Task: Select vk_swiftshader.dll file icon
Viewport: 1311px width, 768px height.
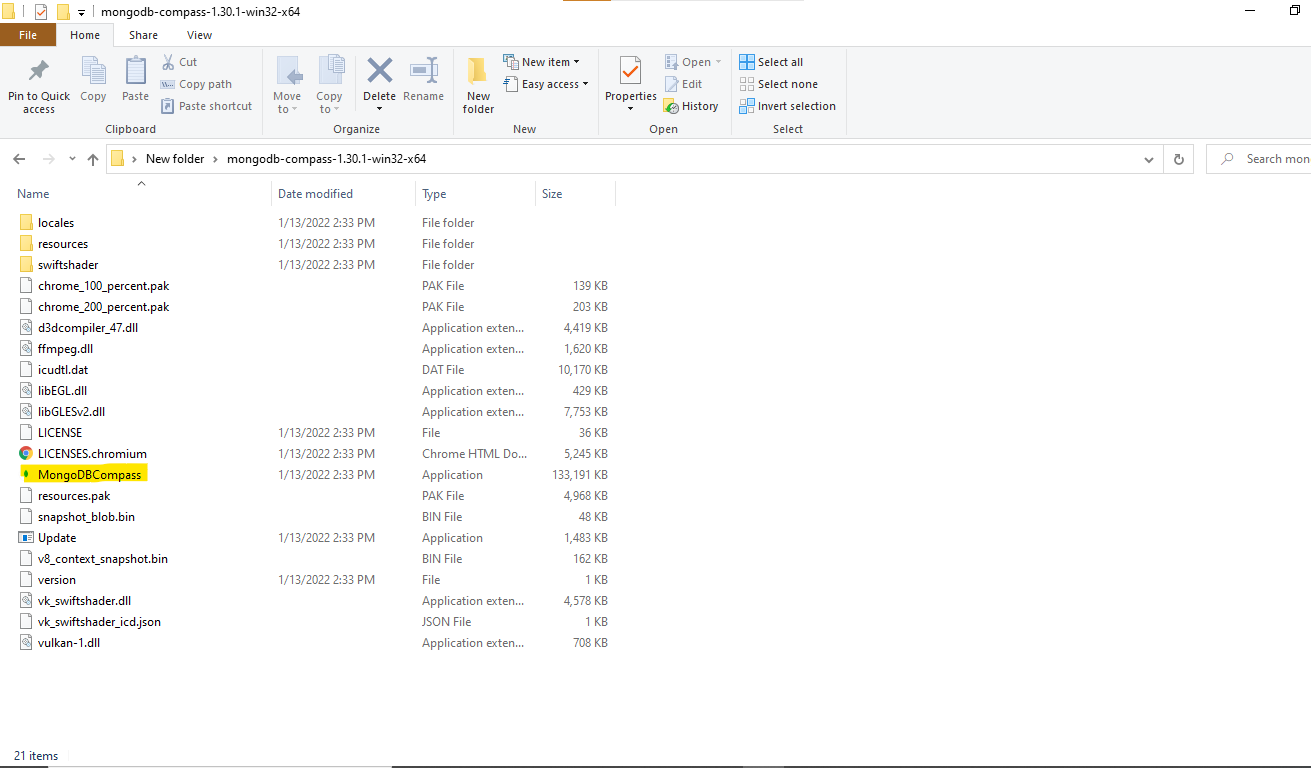Action: click(x=26, y=601)
